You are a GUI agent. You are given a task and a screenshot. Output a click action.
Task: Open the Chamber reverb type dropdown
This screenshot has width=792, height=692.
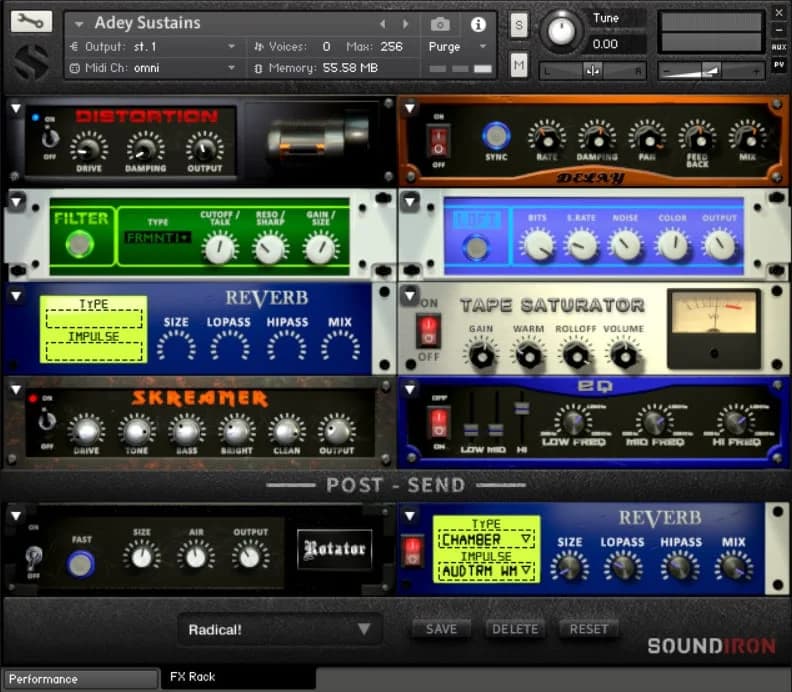486,540
